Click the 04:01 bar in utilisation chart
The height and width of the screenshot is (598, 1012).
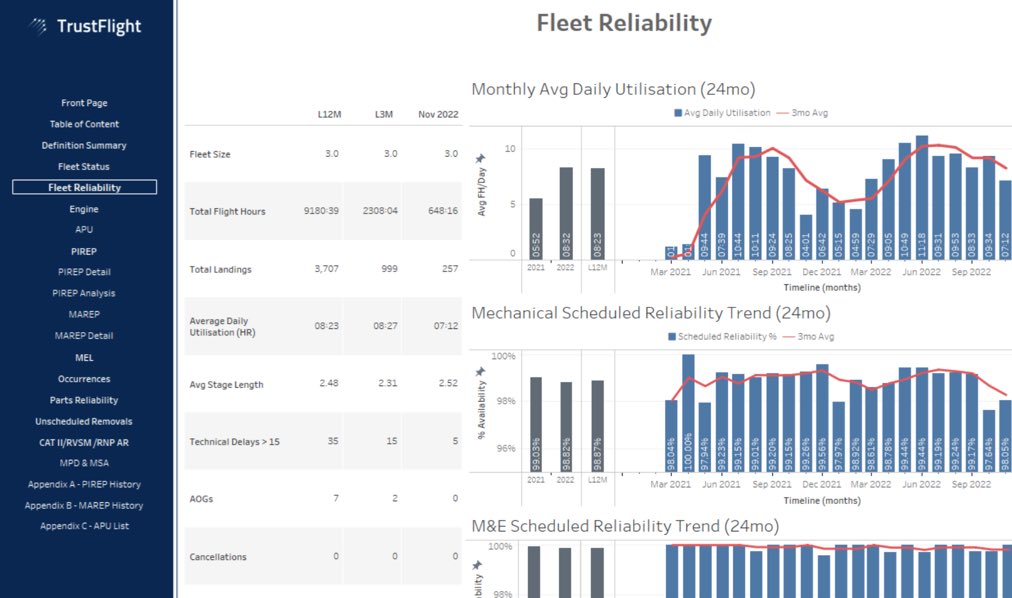click(x=805, y=237)
